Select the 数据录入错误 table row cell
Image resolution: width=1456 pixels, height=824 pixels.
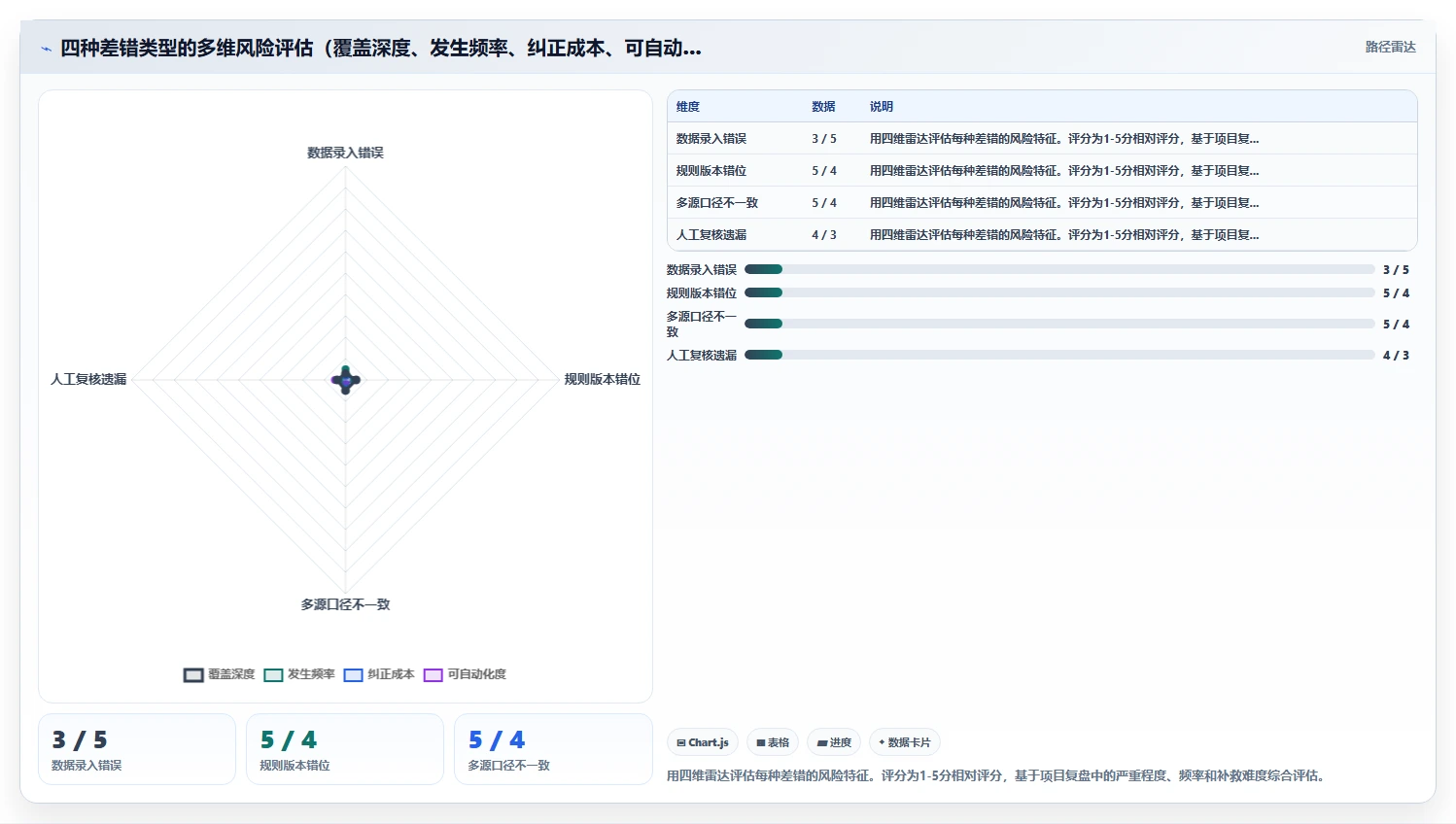711,139
